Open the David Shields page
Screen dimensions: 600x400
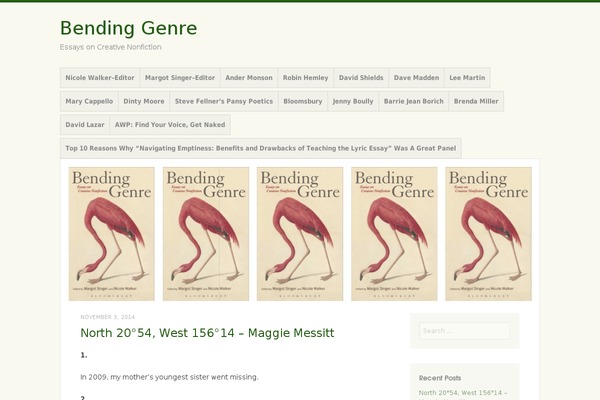361,77
